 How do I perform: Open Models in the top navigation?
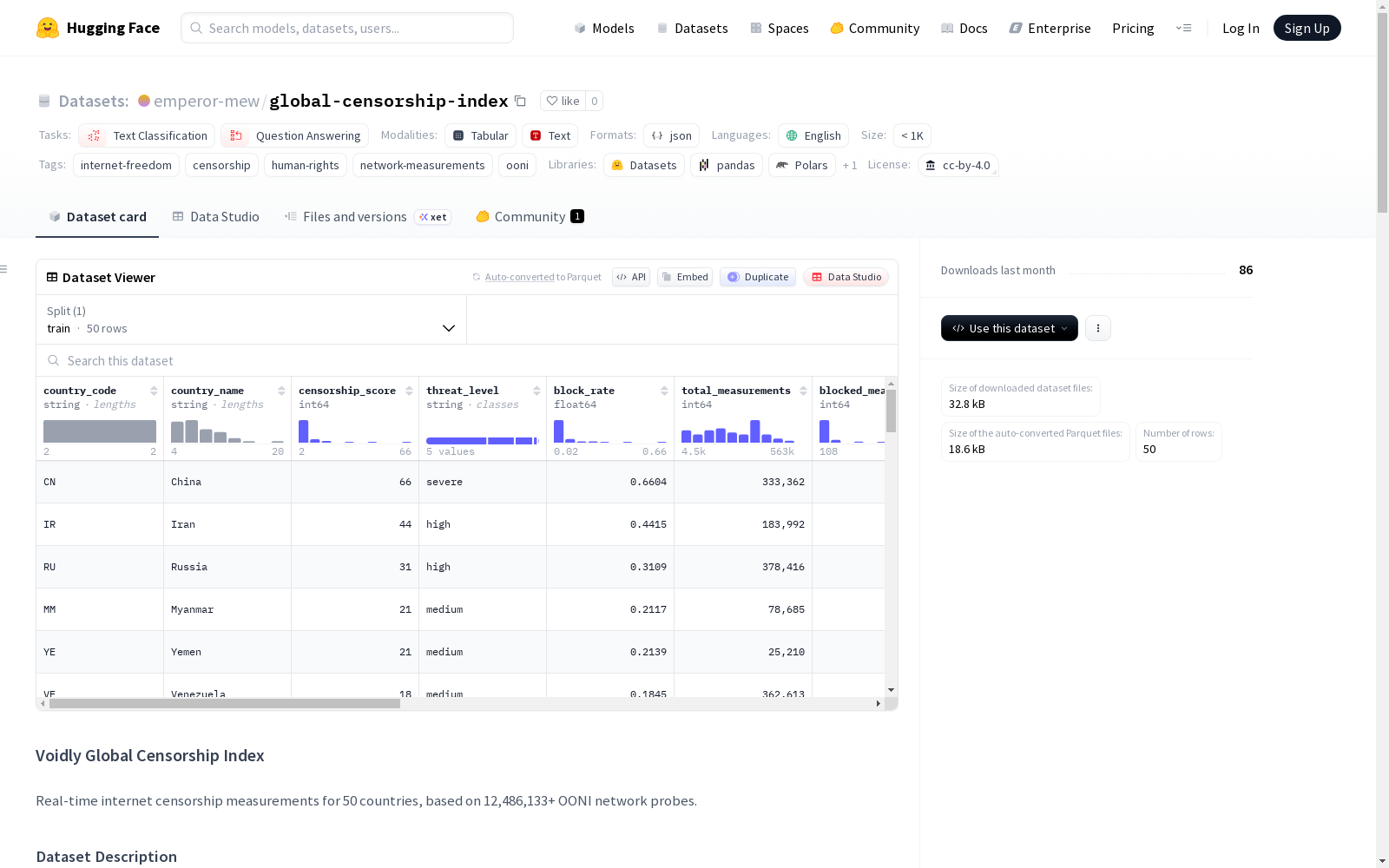click(604, 28)
